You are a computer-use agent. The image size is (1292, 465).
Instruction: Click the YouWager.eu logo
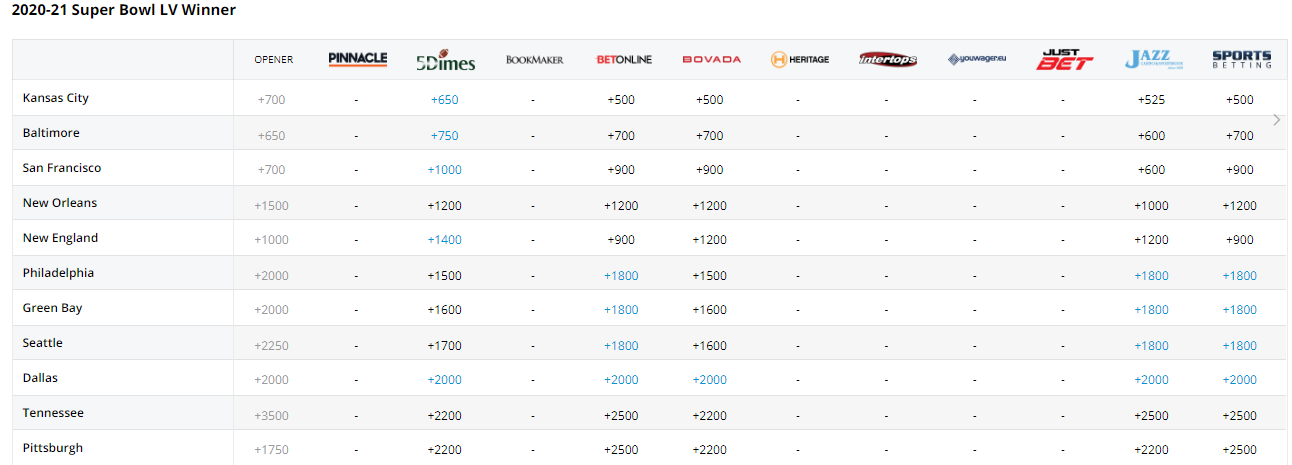click(x=976, y=60)
